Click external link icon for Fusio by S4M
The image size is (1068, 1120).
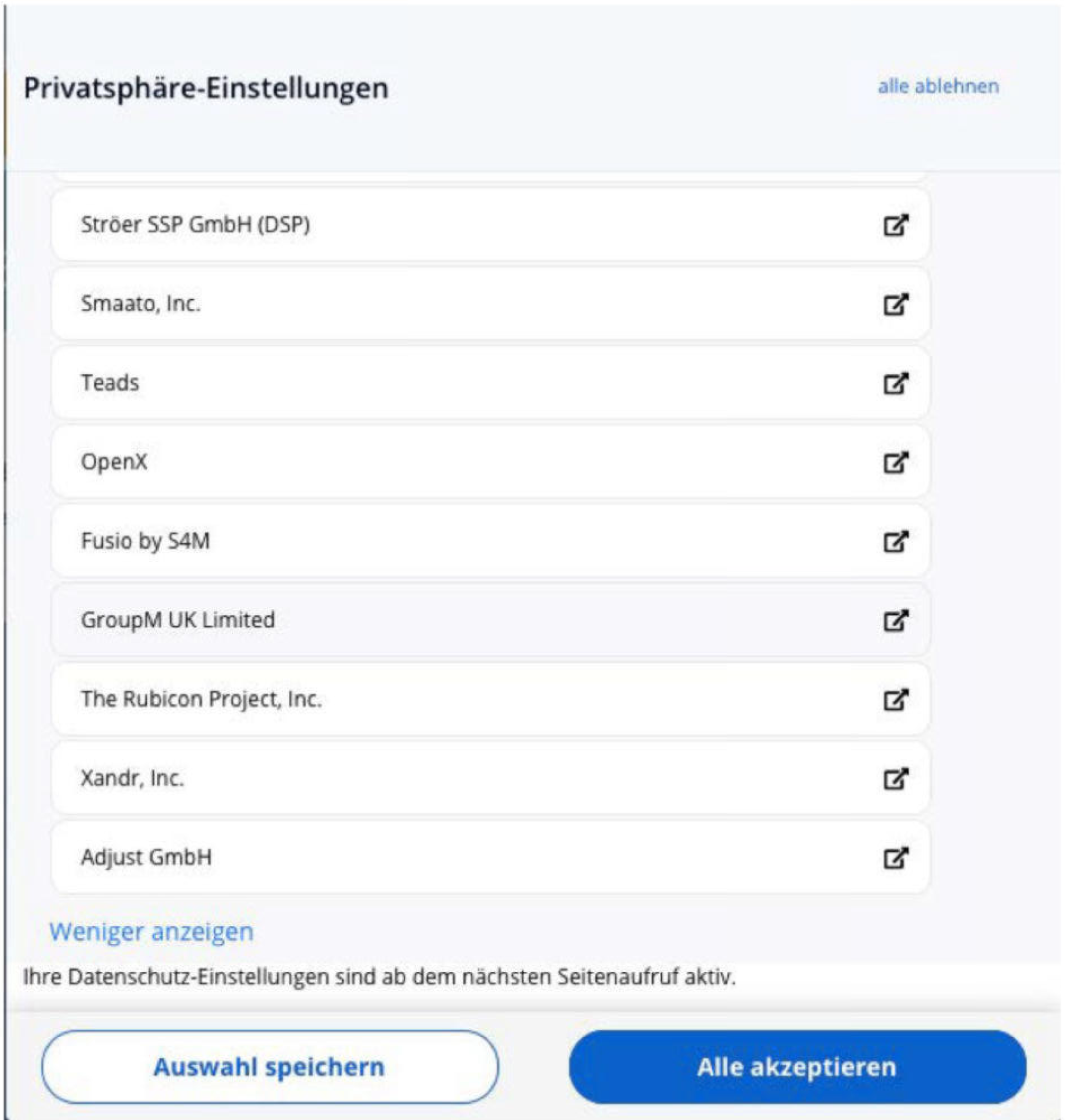(895, 542)
